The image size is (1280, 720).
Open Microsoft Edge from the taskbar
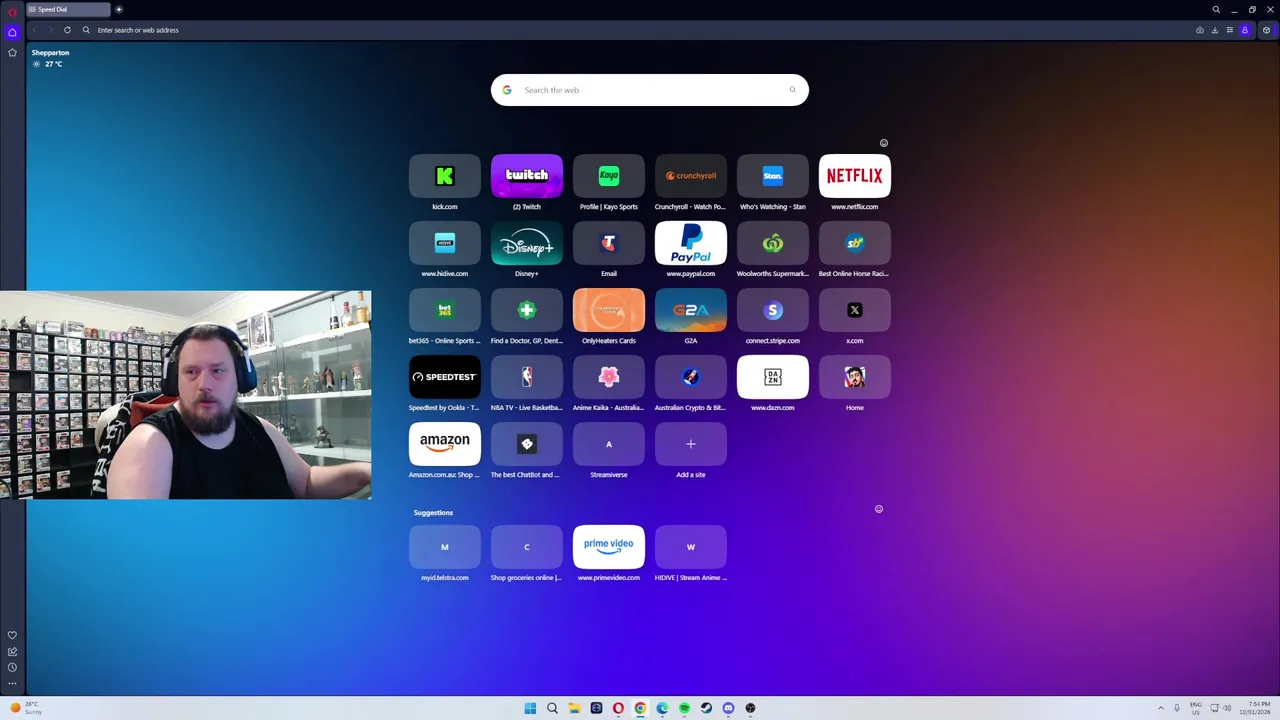[x=662, y=708]
